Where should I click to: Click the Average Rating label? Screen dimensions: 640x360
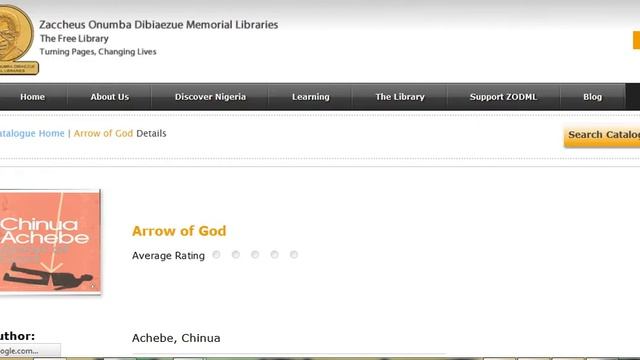point(168,256)
